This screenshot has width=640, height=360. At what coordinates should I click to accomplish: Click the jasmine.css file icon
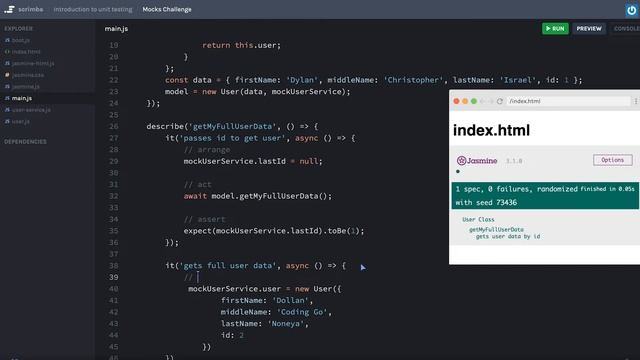coord(7,75)
